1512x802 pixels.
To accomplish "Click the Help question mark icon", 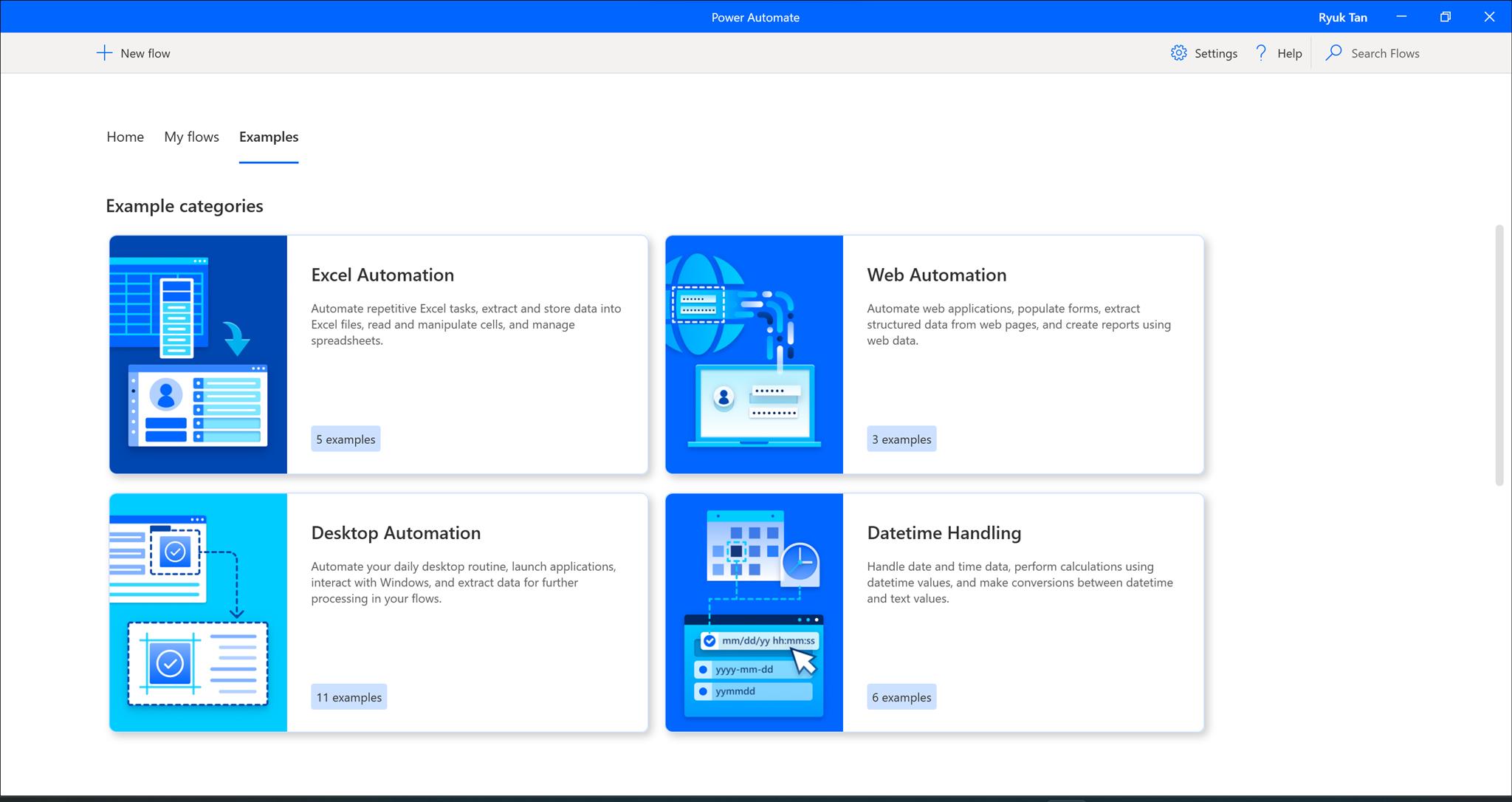I will pos(1261,53).
